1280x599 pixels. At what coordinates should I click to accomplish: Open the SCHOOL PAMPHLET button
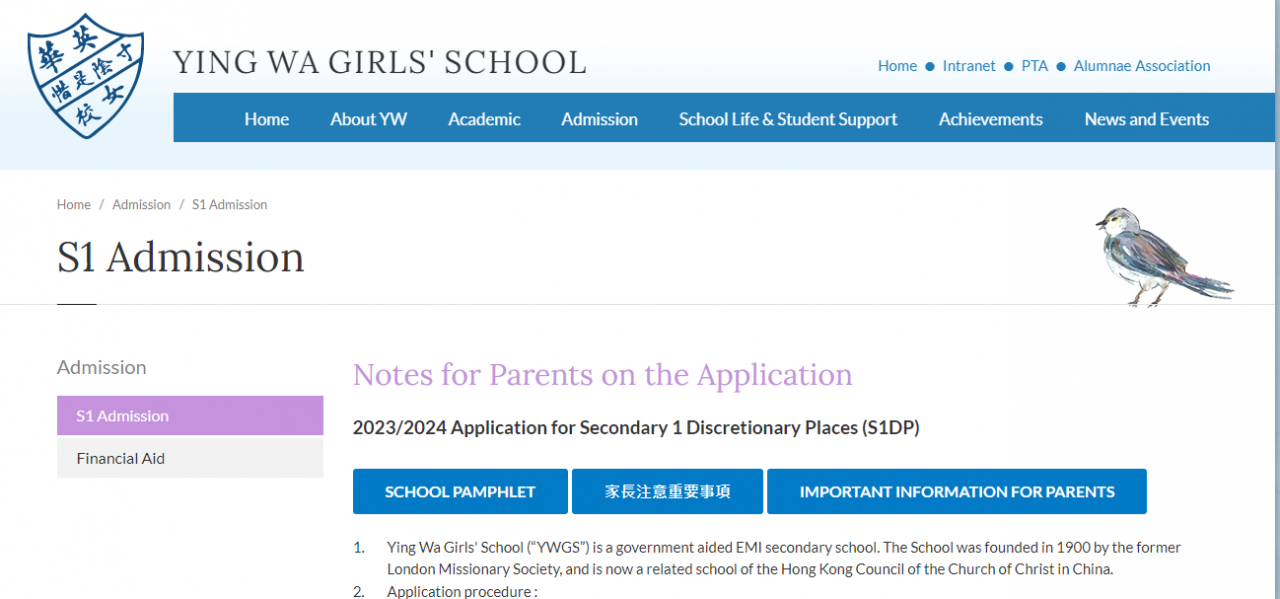(460, 492)
